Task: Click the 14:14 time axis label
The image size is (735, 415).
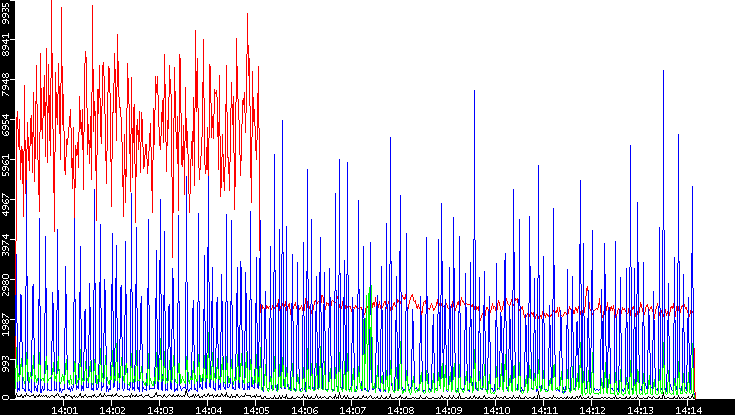Action: [x=688, y=410]
